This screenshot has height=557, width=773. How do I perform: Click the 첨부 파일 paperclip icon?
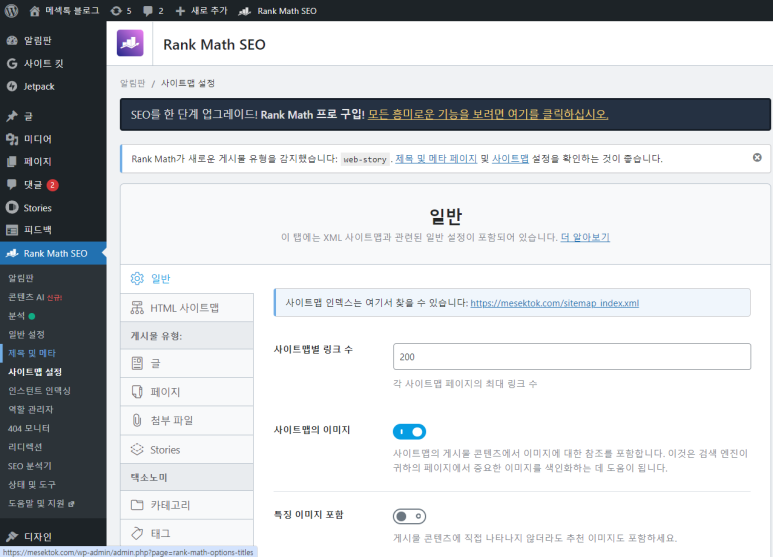point(137,420)
